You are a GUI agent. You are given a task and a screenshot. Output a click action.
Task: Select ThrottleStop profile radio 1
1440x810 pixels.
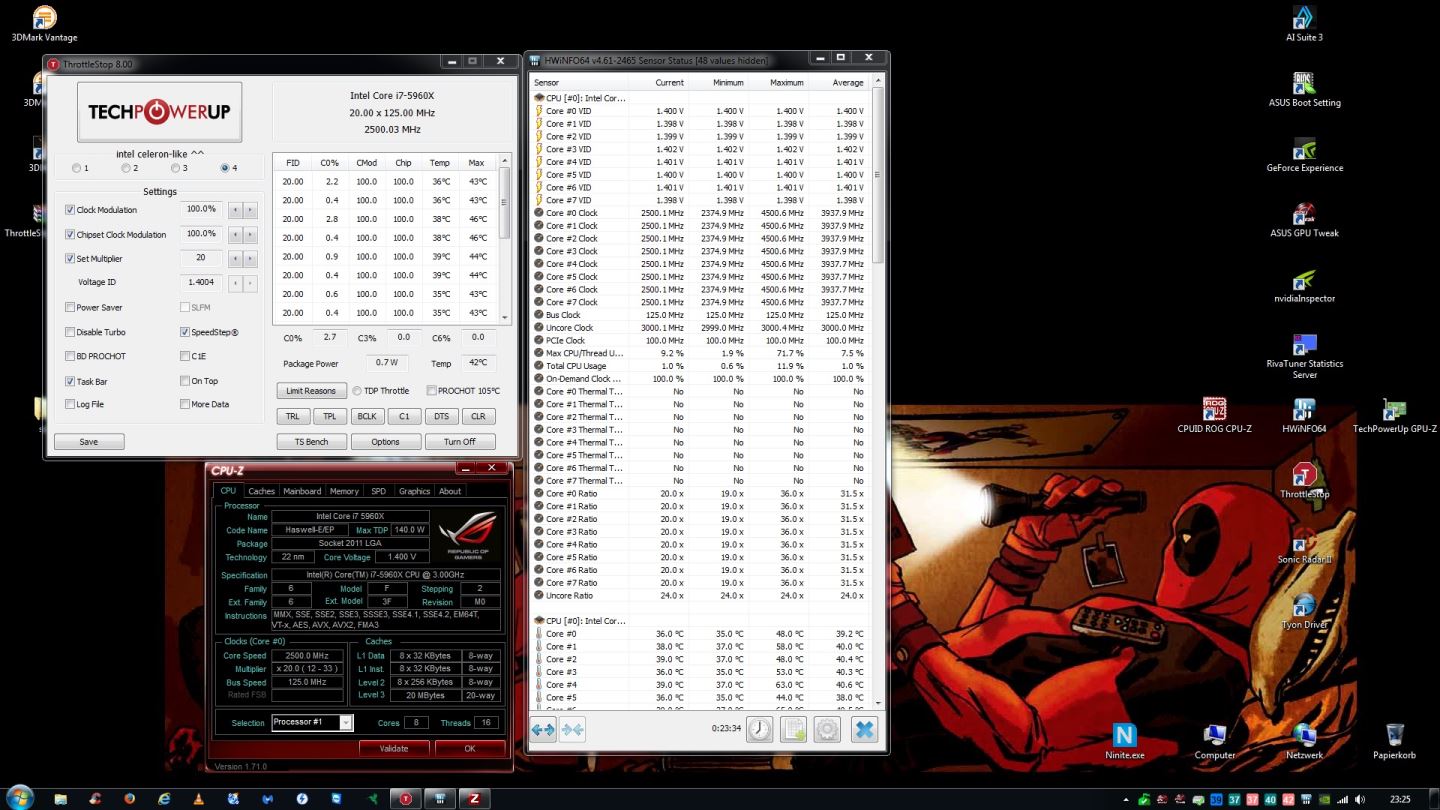coord(77,168)
